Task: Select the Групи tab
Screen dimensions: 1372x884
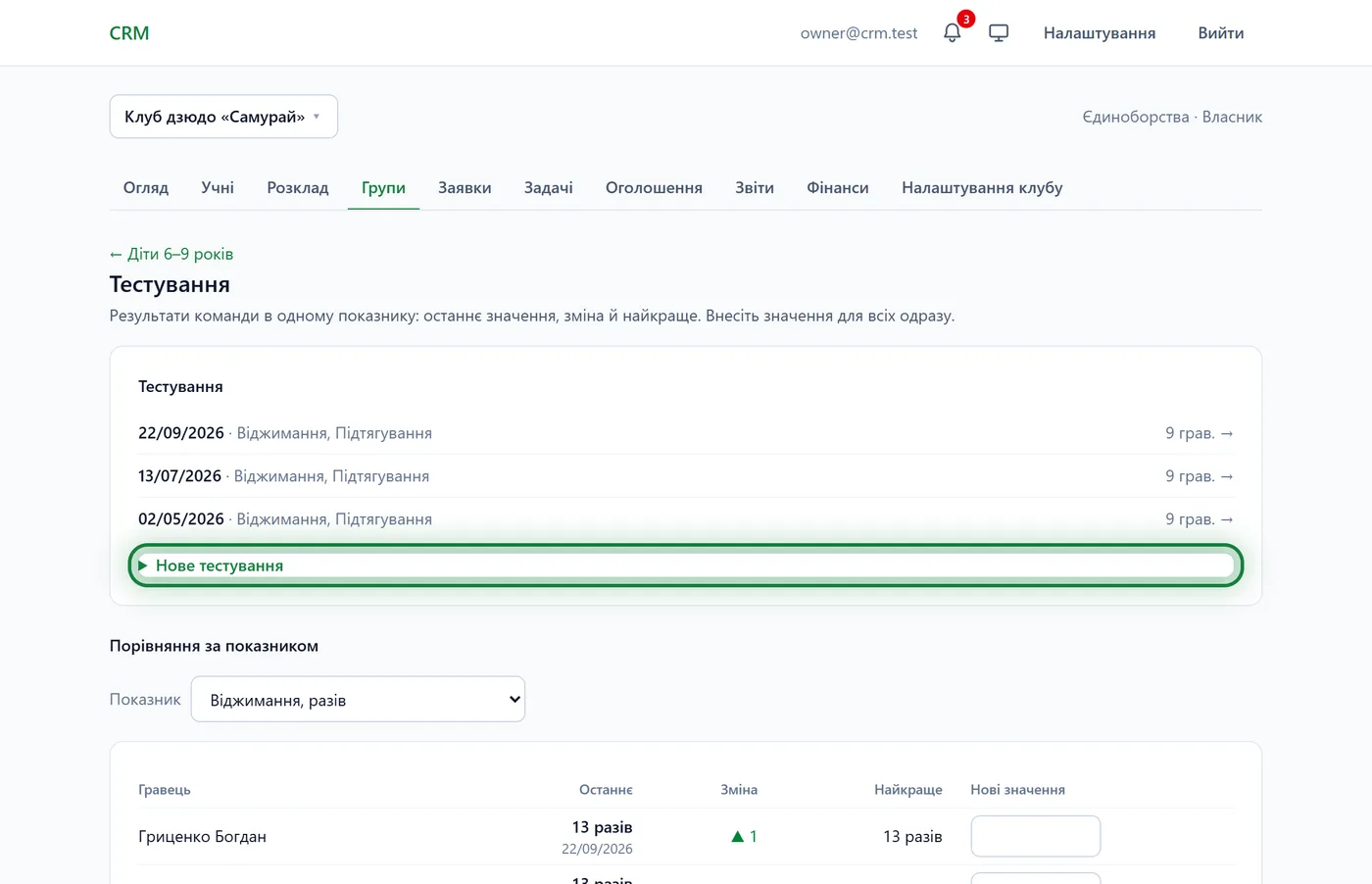Action: pyautogui.click(x=383, y=187)
